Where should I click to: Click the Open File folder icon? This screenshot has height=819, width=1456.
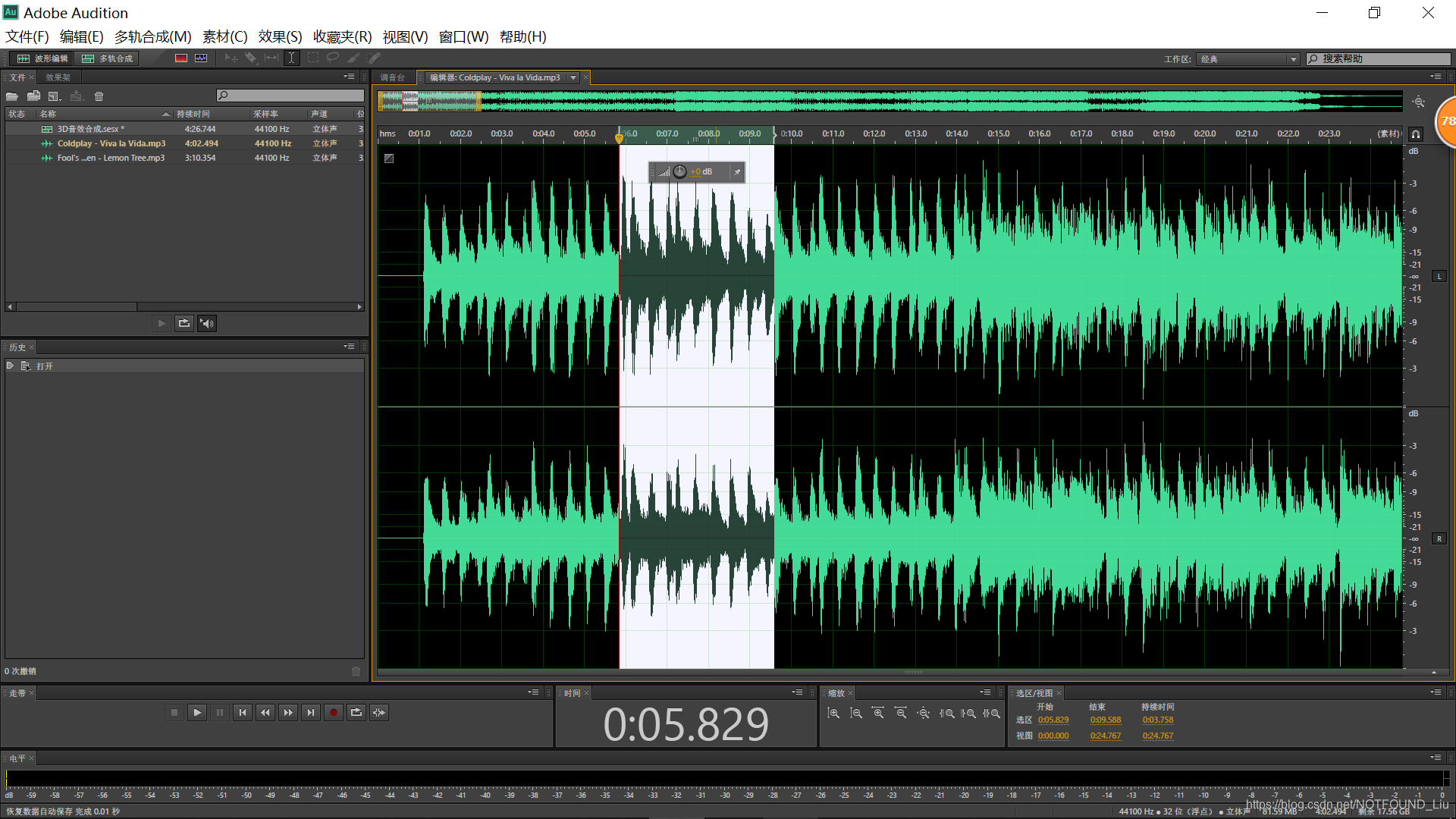pyautogui.click(x=12, y=96)
